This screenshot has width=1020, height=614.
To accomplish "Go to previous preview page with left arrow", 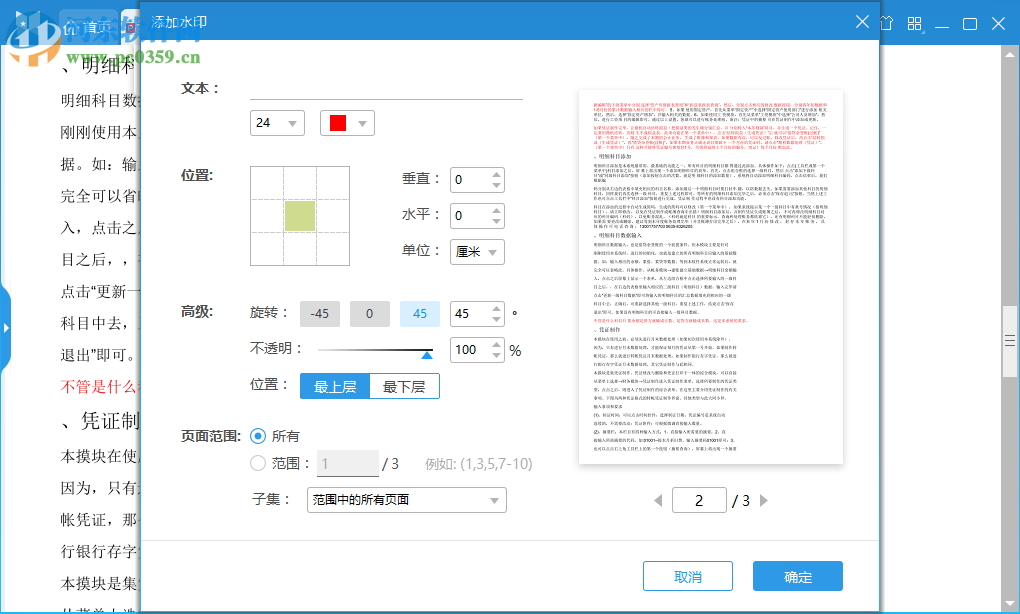I will tap(658, 501).
